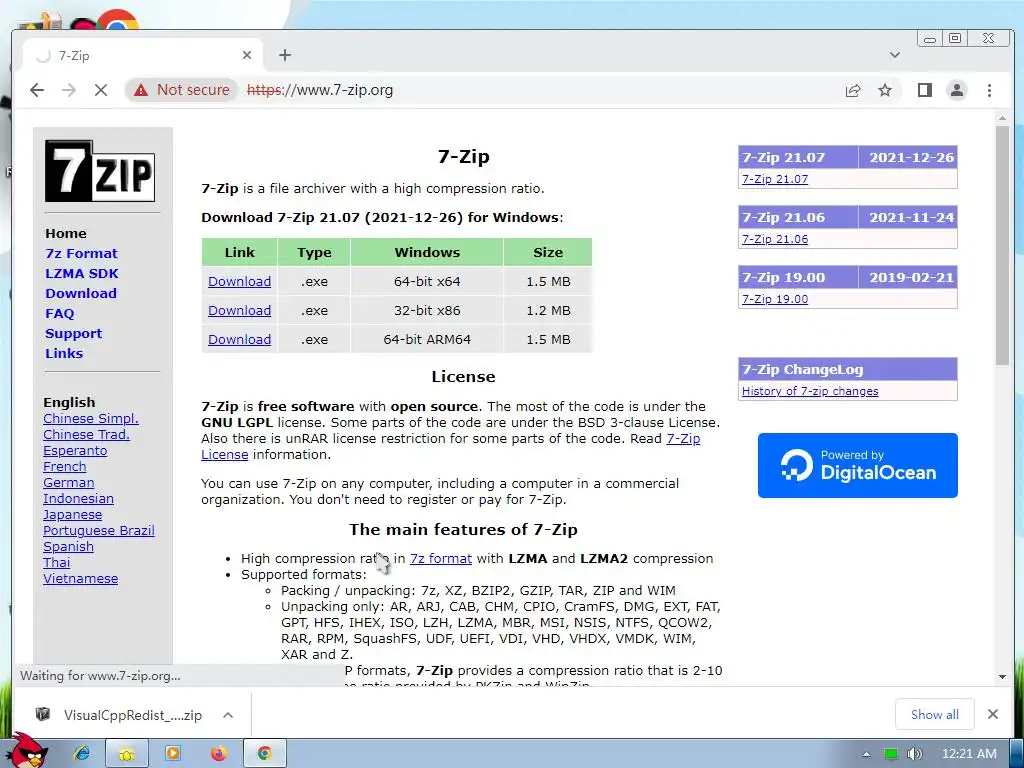Launch Internet Explorer from the taskbar
Viewport: 1024px width, 768px height.
coord(82,754)
